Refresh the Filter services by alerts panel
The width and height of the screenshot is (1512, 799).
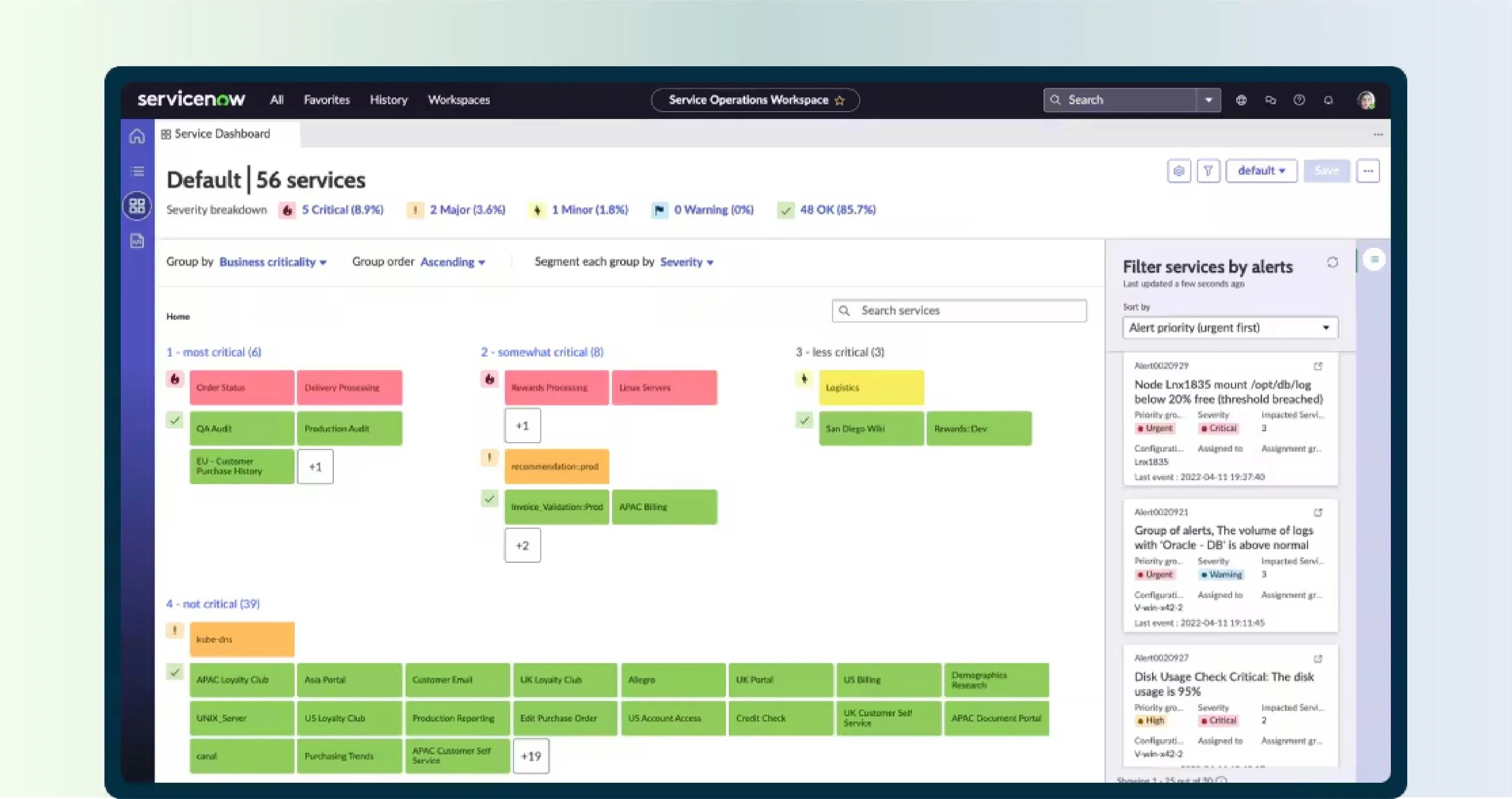click(1332, 263)
